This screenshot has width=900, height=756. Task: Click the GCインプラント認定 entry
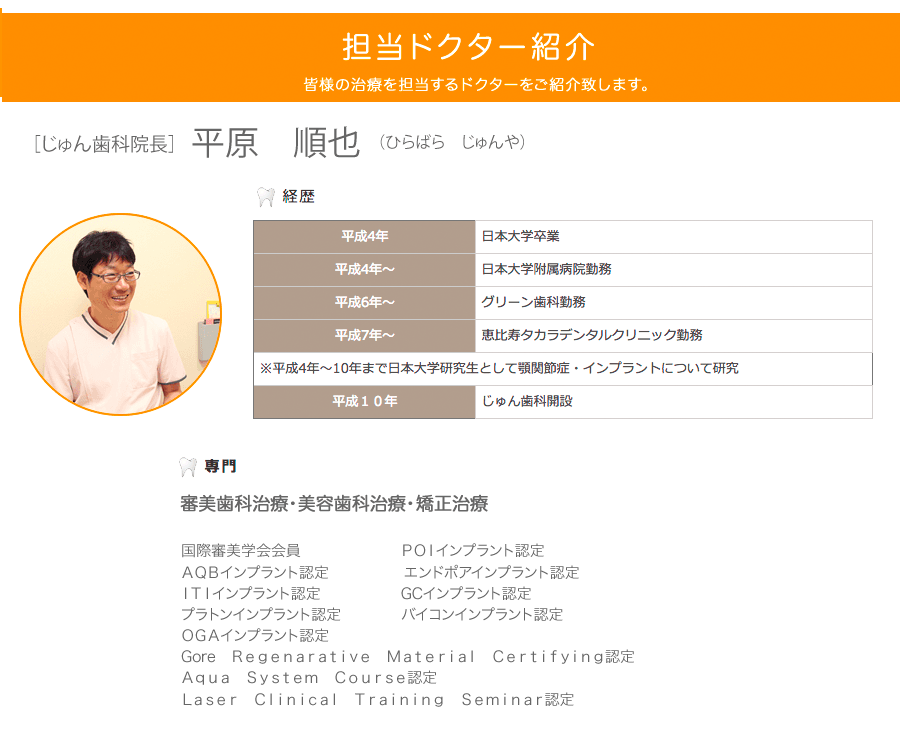pos(466,594)
